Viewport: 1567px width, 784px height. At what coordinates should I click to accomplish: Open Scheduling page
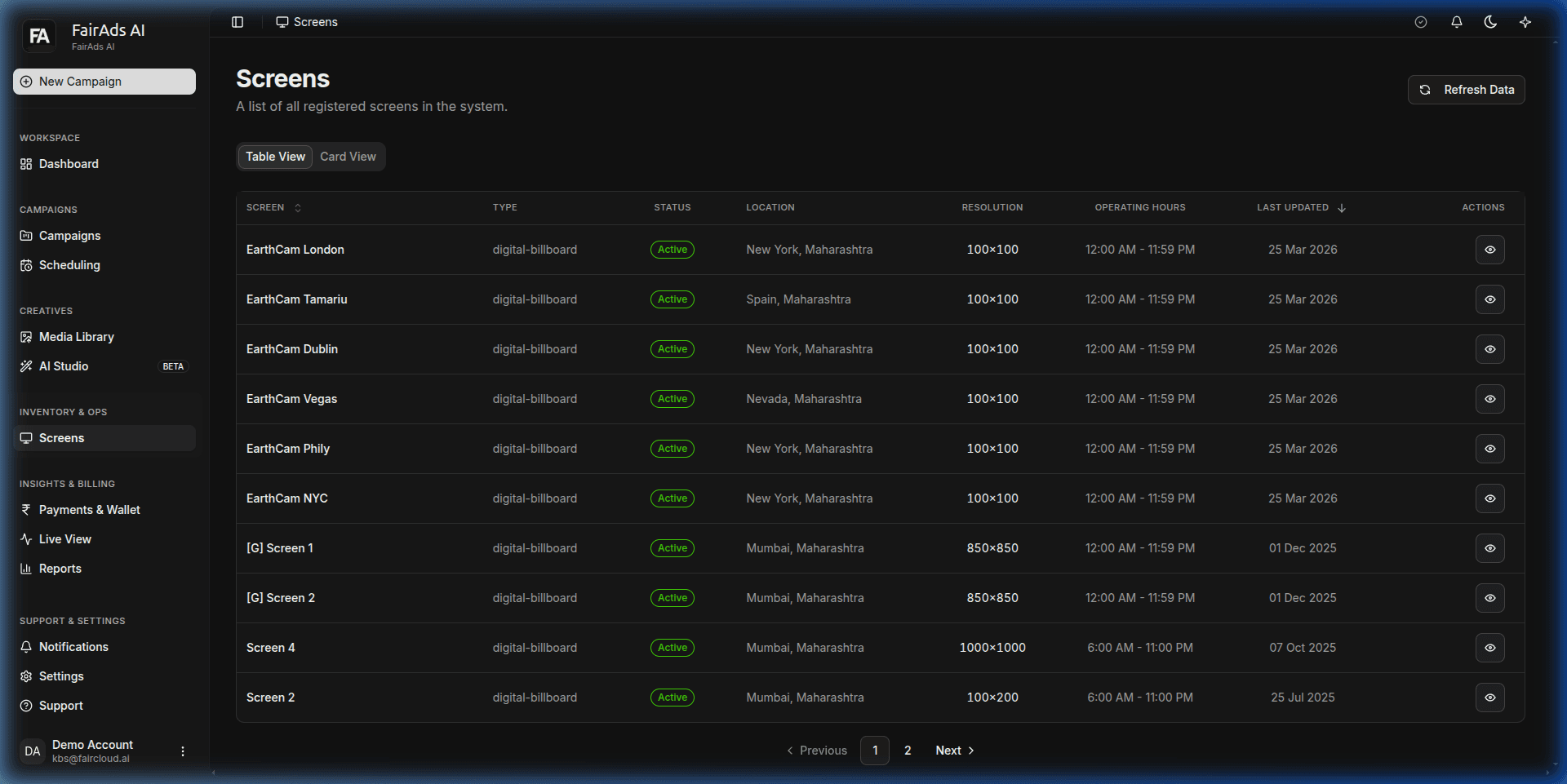104,265
